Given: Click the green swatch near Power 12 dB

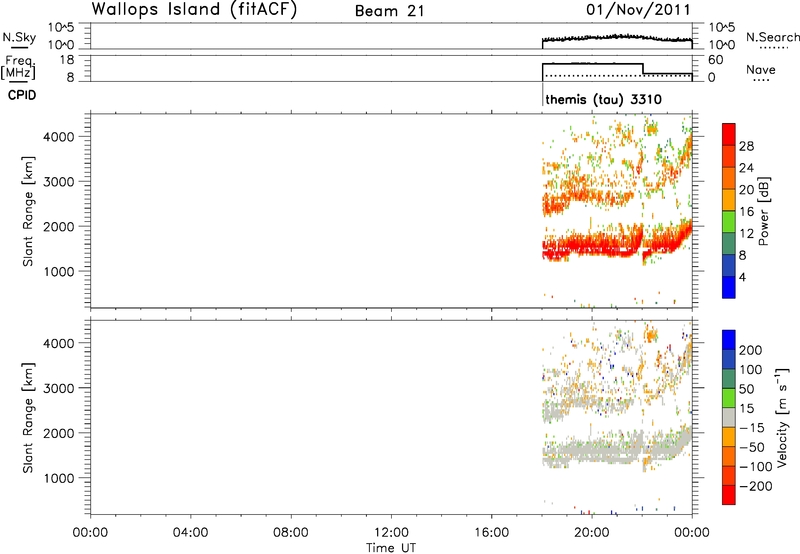Looking at the screenshot, I should point(729,221).
